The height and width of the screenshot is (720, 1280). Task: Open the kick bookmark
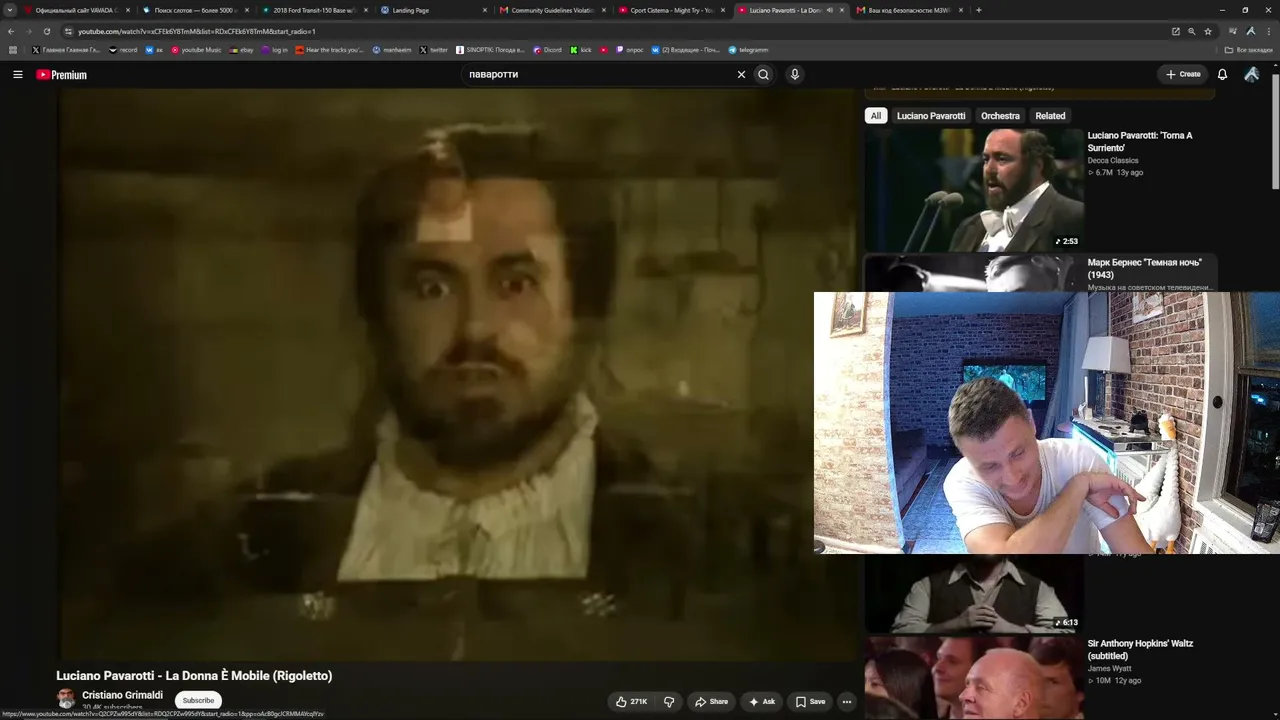(x=581, y=50)
